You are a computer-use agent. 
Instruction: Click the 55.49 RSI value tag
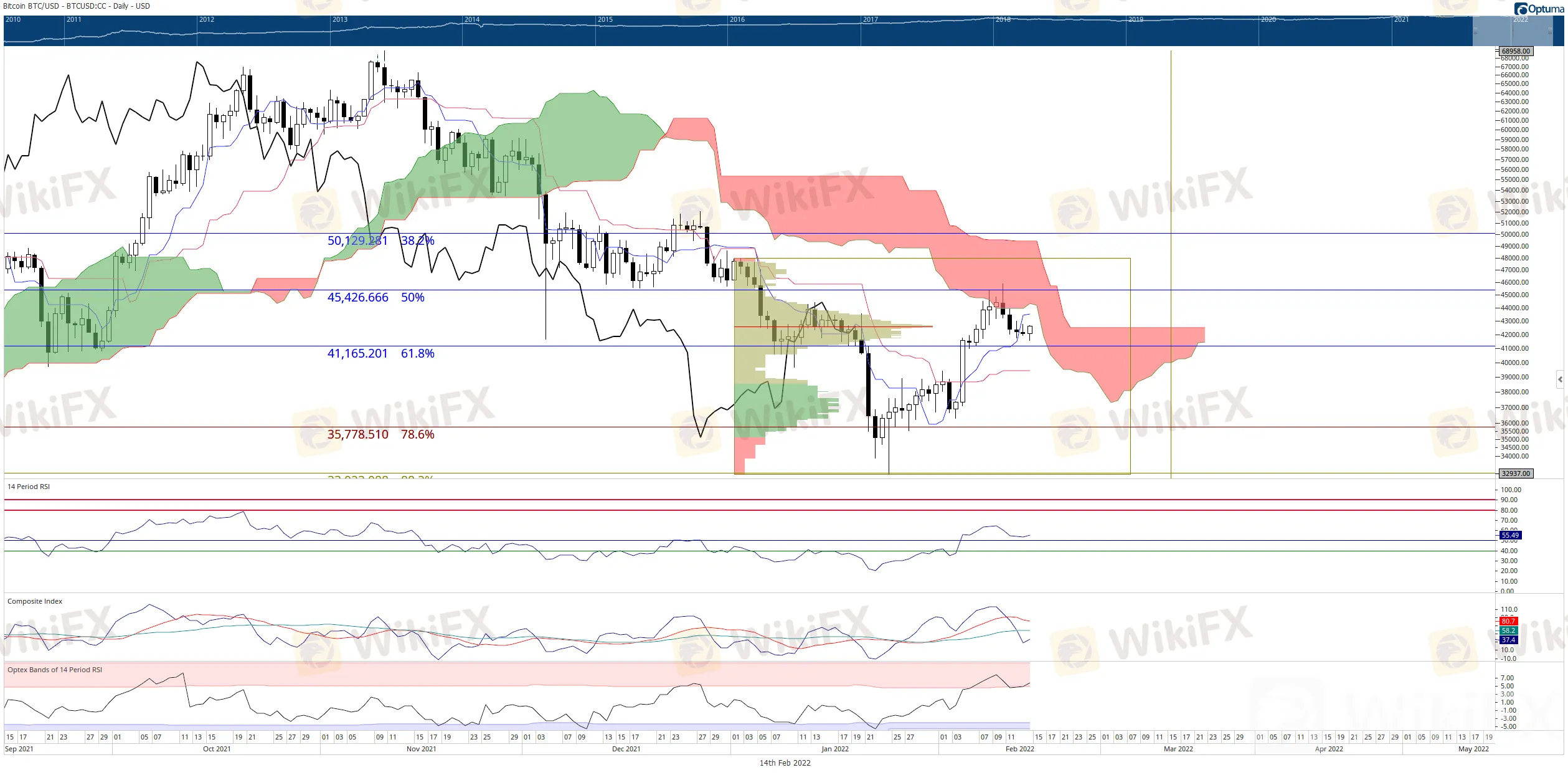(x=1509, y=535)
